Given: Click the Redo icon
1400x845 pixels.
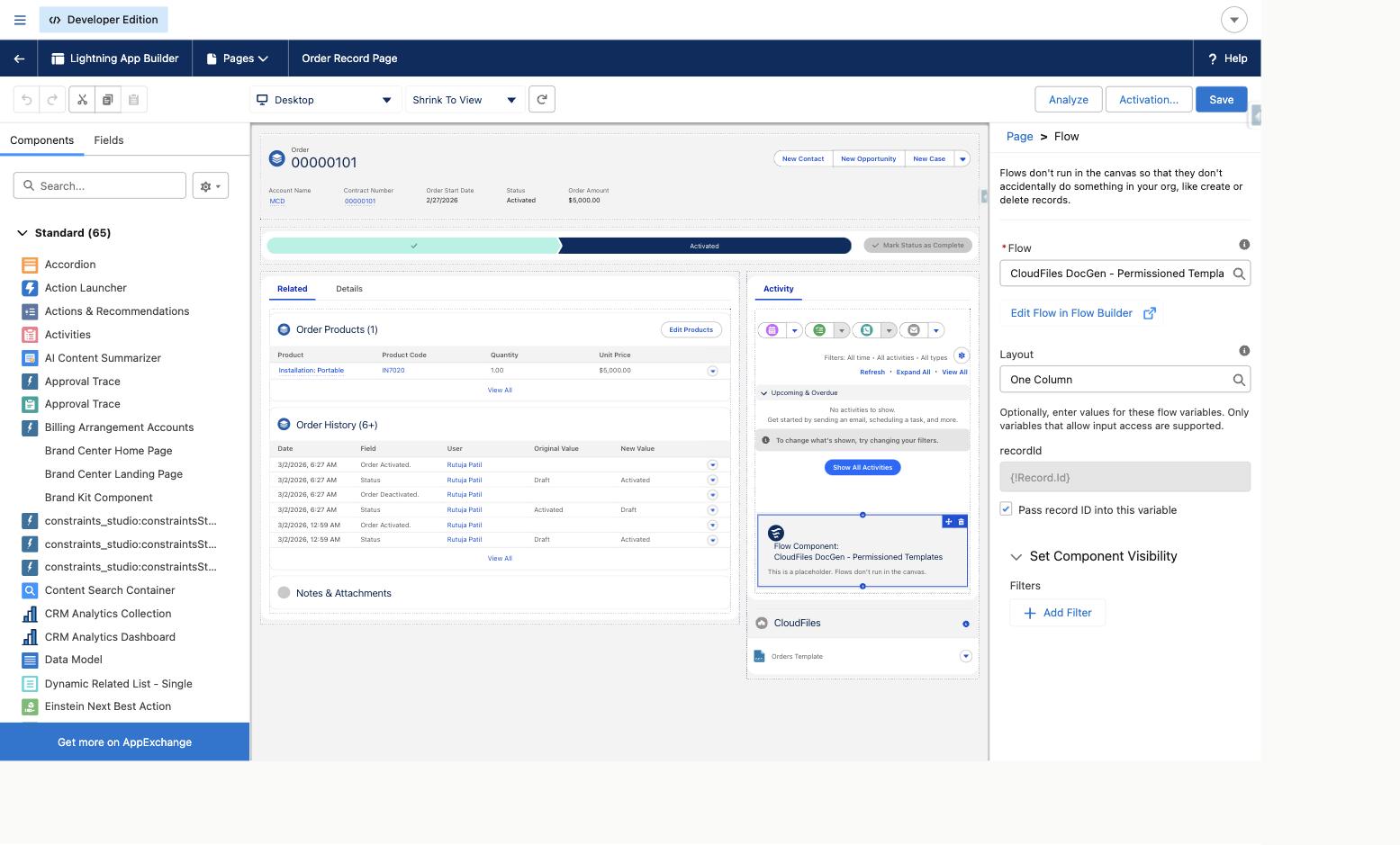Looking at the screenshot, I should [53, 100].
